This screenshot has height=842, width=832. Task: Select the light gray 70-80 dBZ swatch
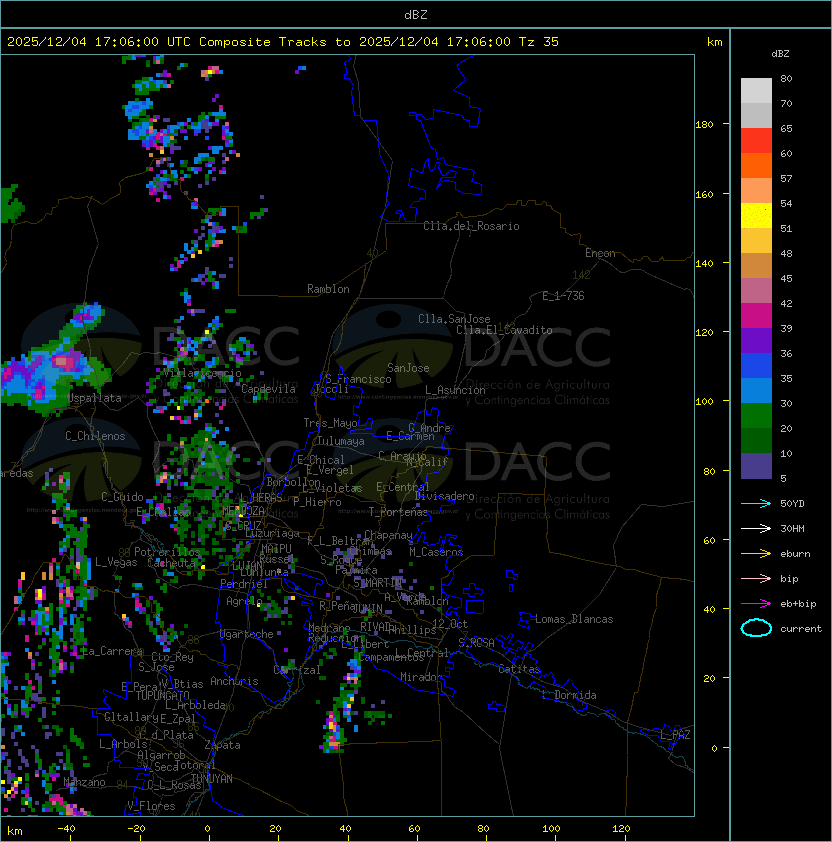(x=756, y=90)
